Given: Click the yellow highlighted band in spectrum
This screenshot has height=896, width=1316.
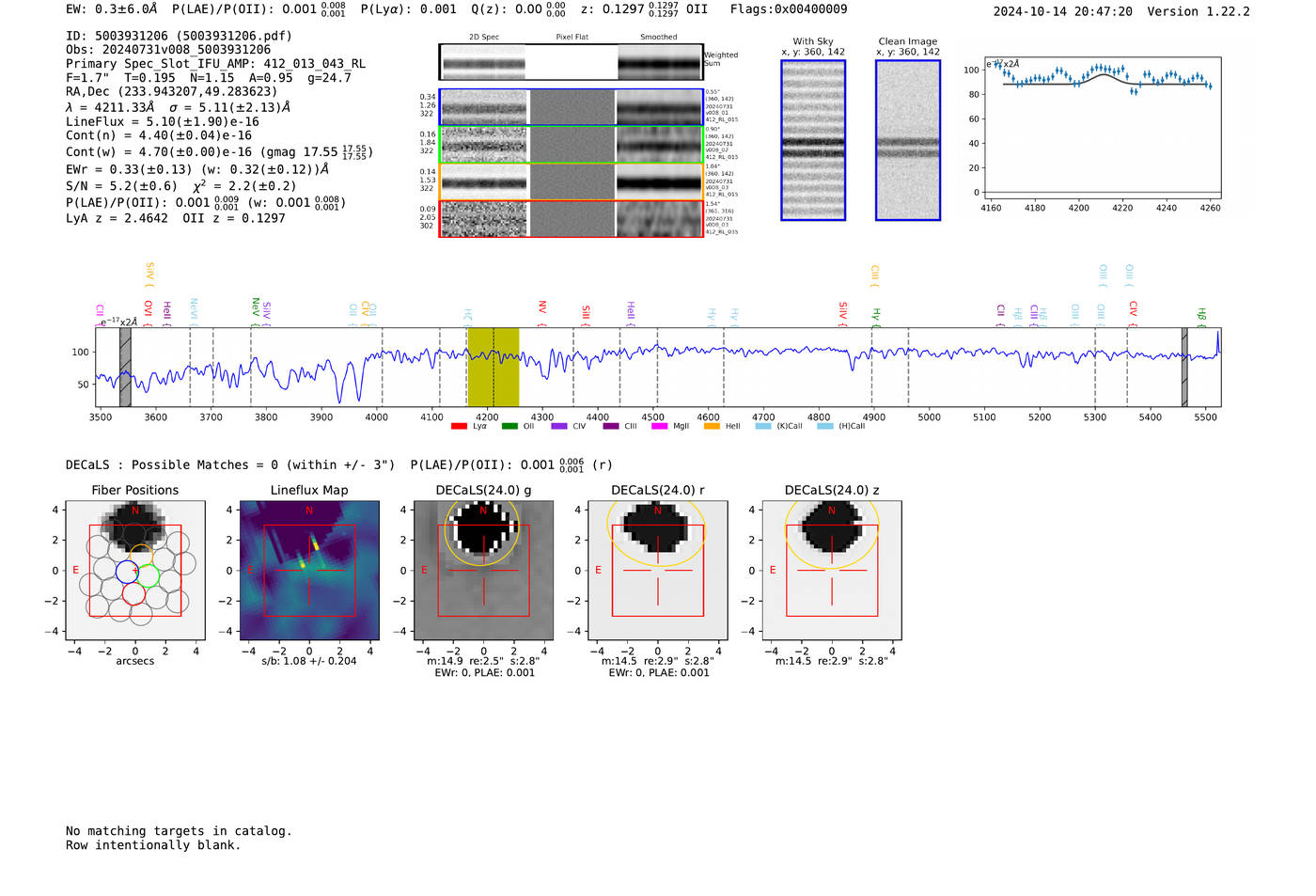Looking at the screenshot, I should click(493, 367).
